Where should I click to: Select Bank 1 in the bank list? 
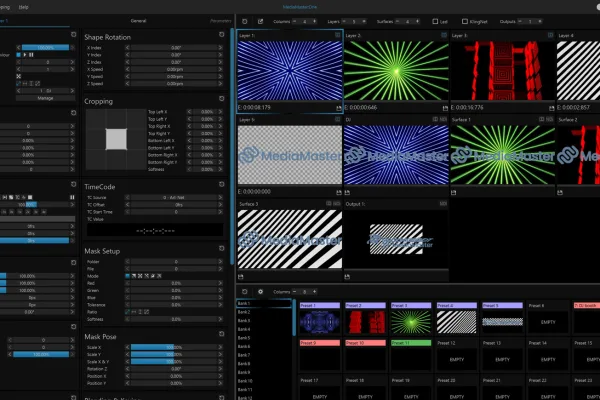(264, 304)
